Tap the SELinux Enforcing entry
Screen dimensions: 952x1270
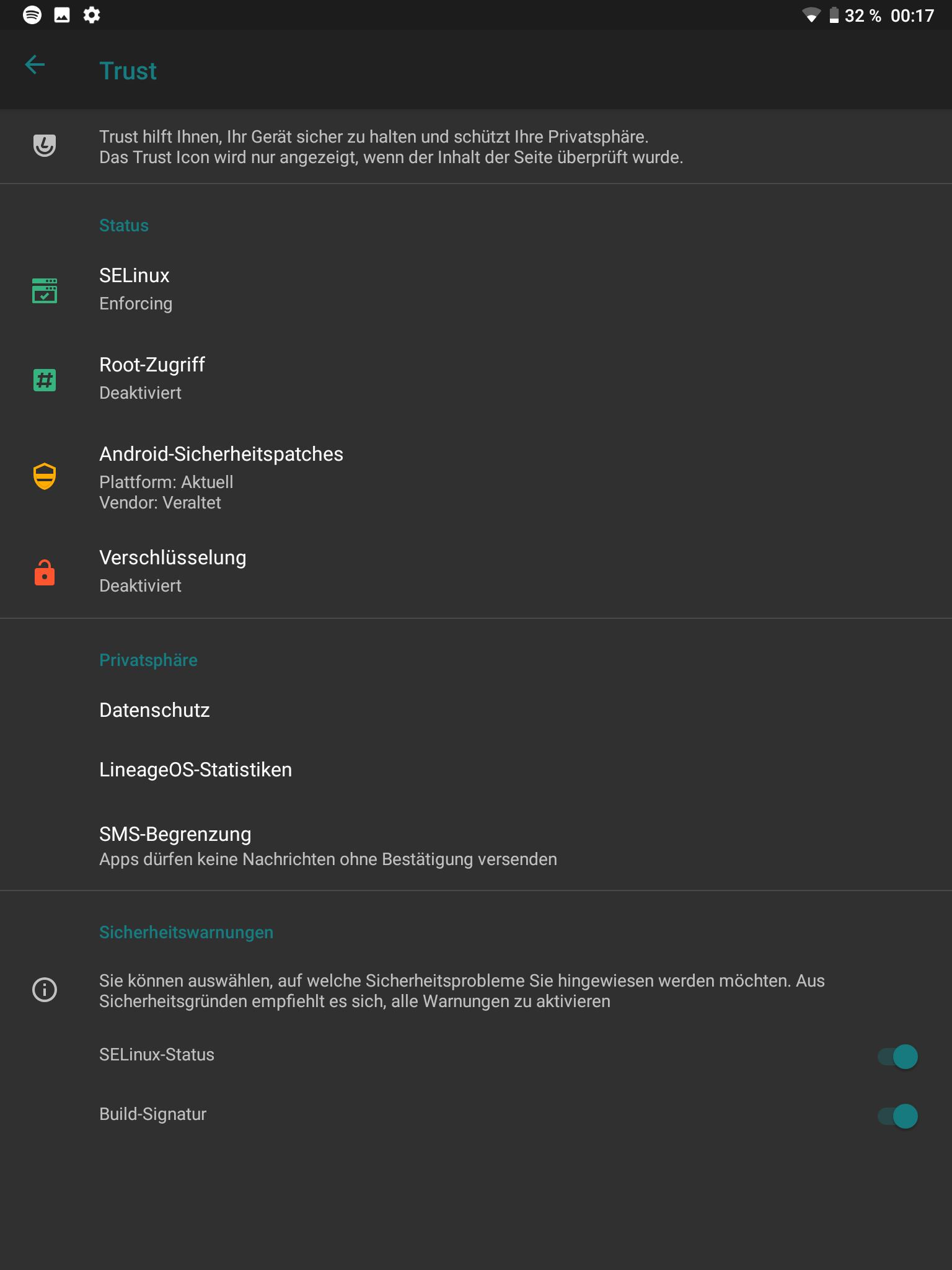tap(135, 289)
